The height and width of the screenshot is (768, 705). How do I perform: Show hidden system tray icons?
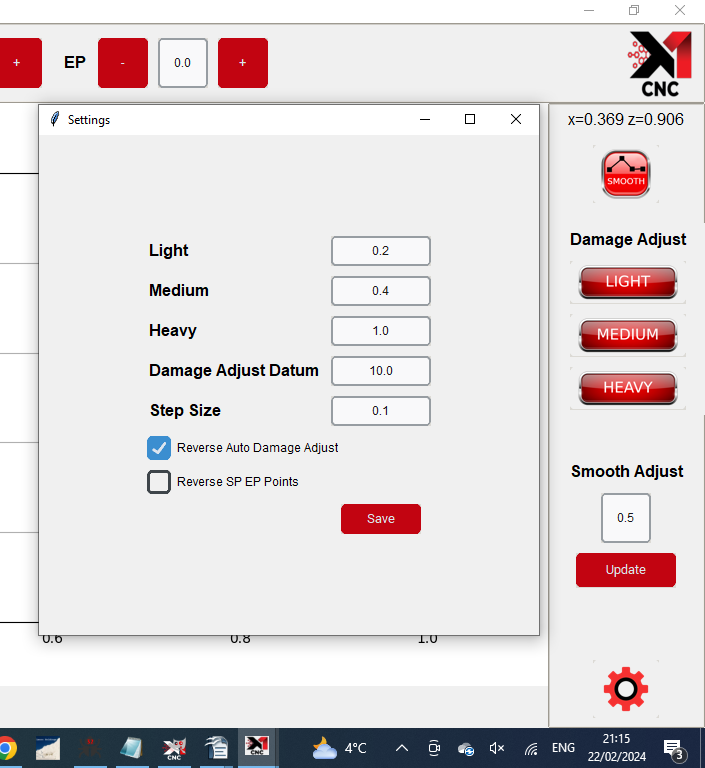click(x=402, y=748)
